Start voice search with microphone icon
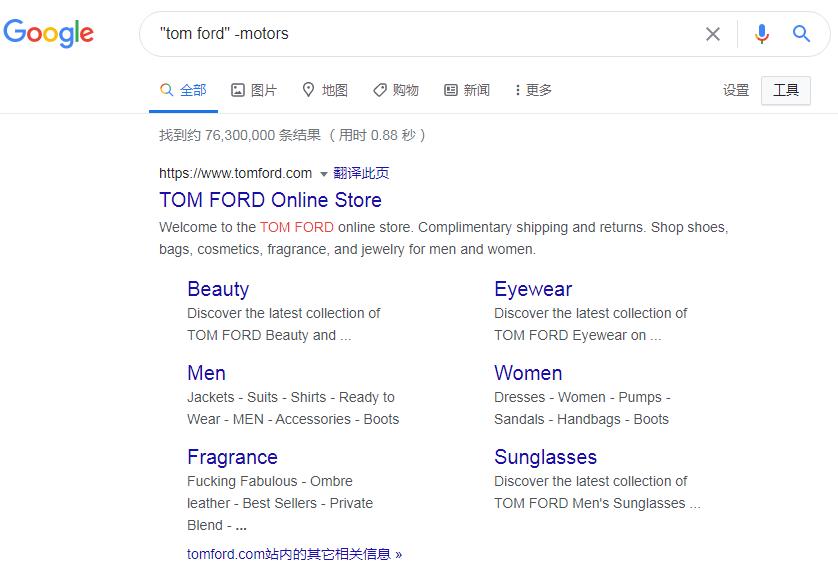Image resolution: width=838 pixels, height=581 pixels. tap(762, 34)
